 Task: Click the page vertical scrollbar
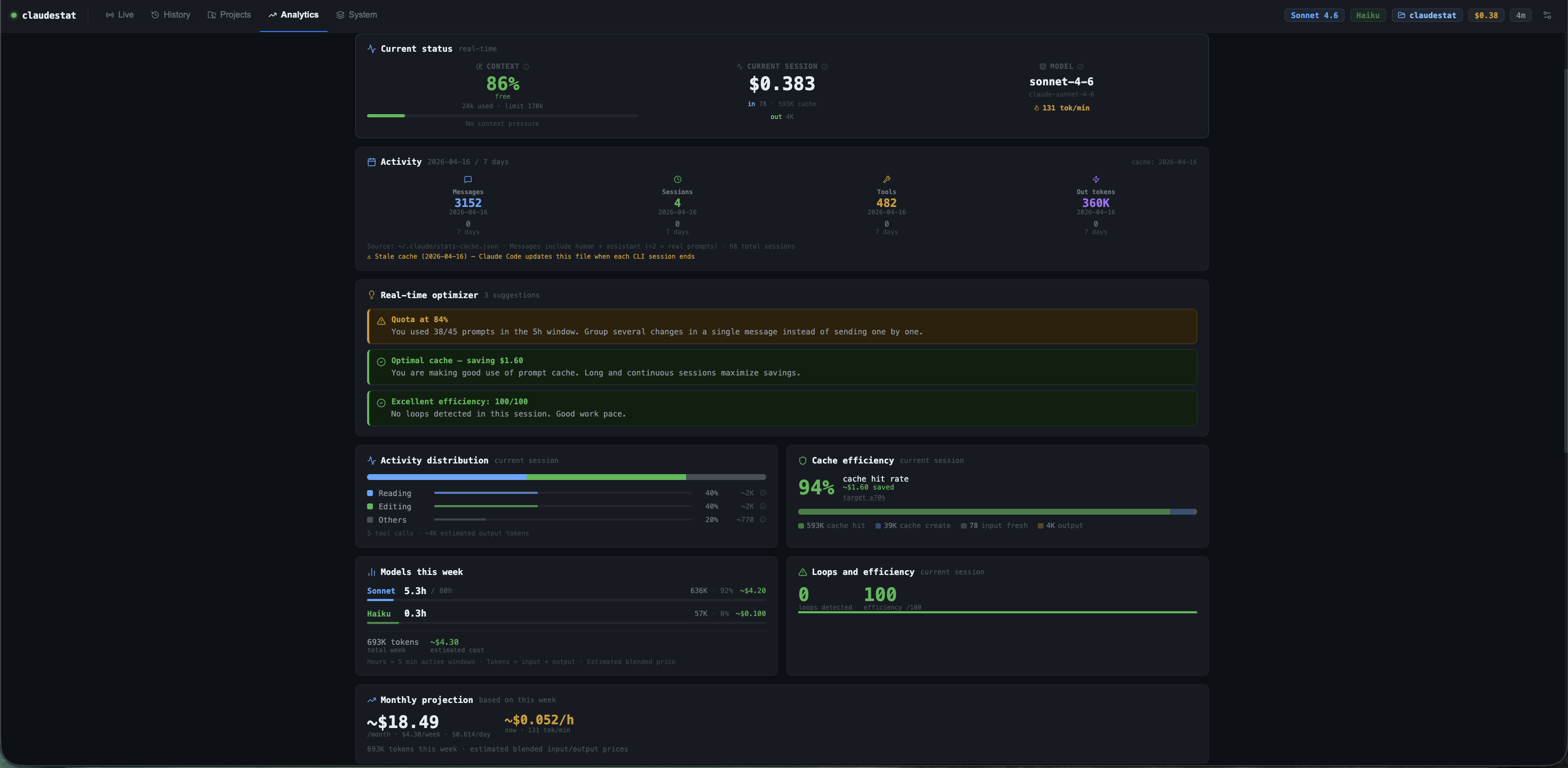coord(1564,260)
